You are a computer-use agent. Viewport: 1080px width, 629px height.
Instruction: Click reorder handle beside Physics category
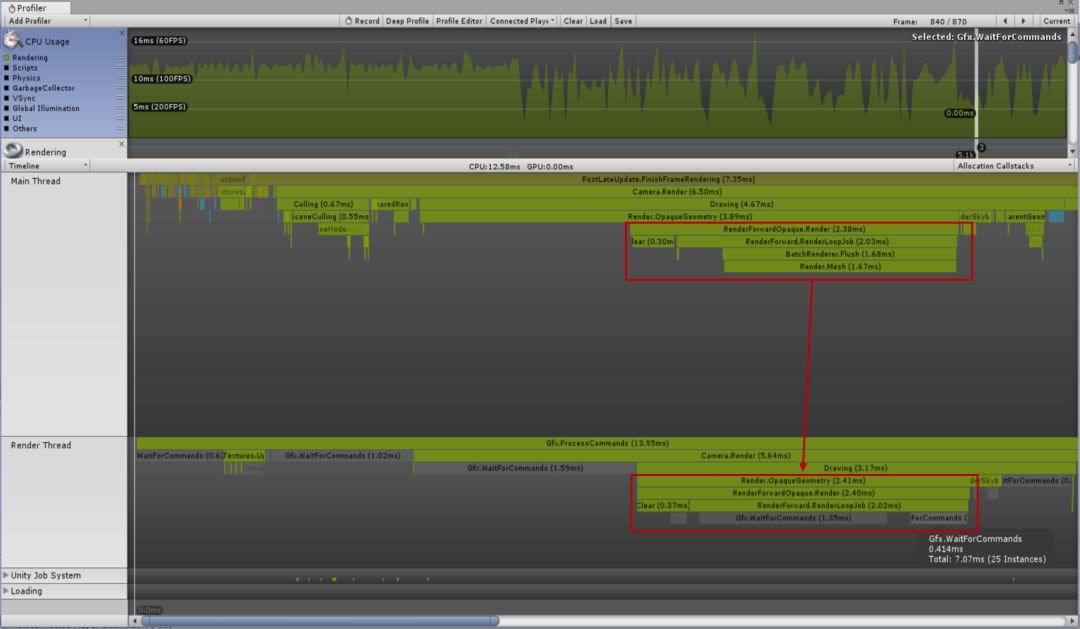coord(120,78)
